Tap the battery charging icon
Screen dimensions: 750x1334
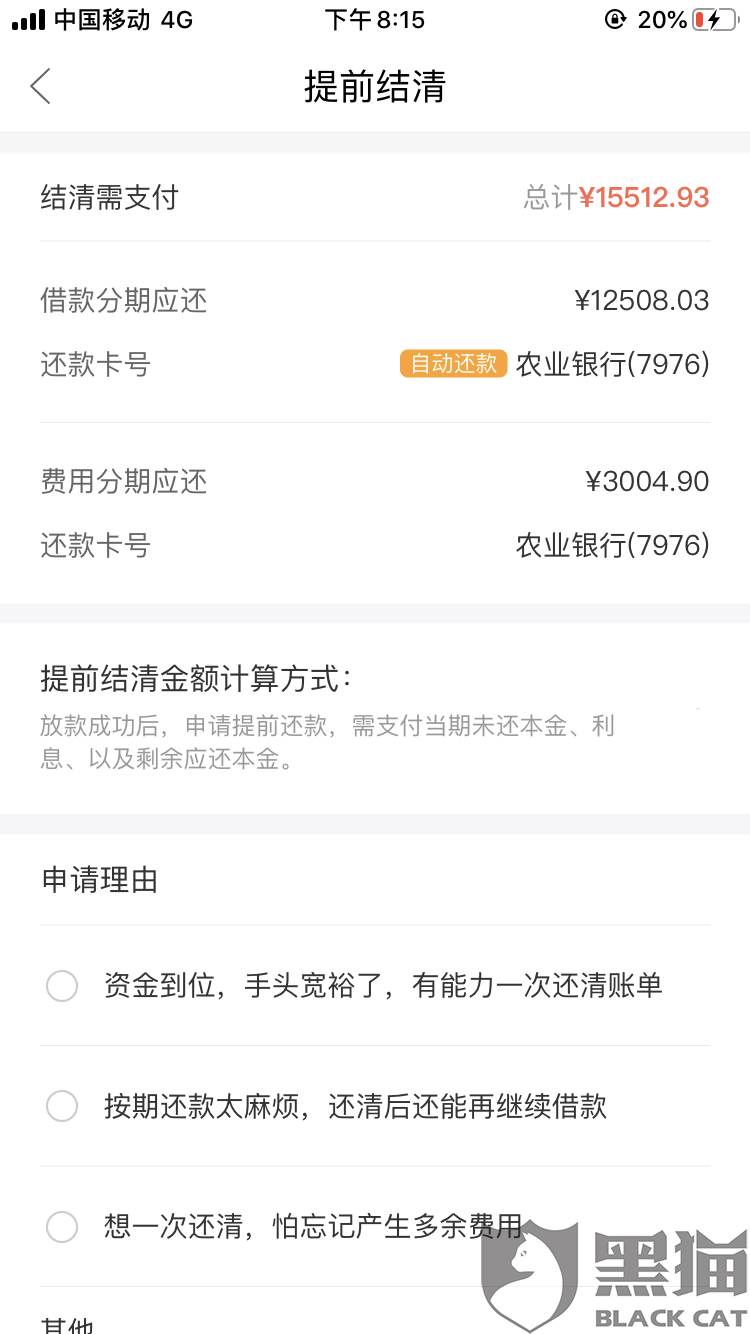click(x=715, y=20)
